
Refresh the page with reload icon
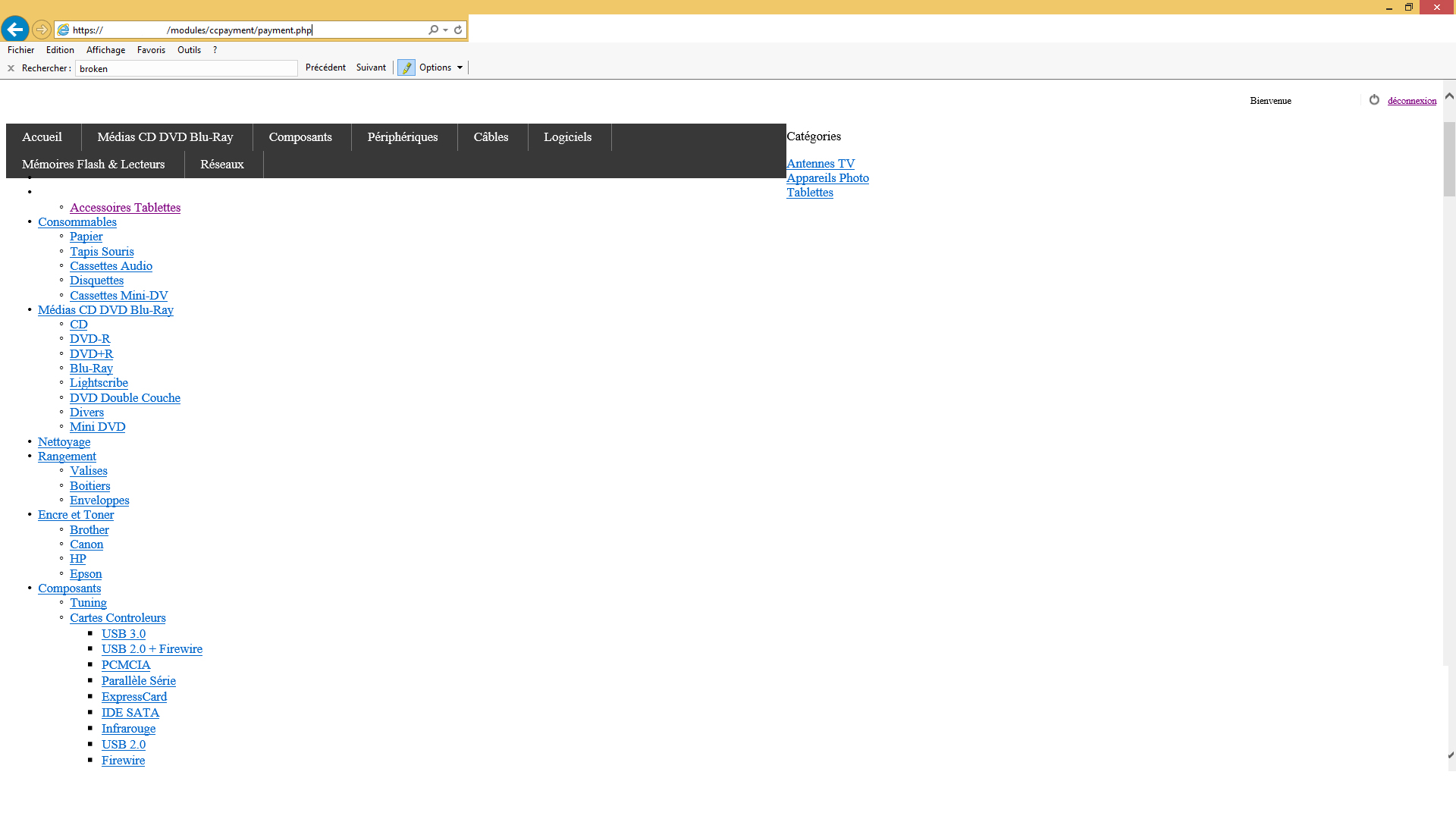pos(458,30)
